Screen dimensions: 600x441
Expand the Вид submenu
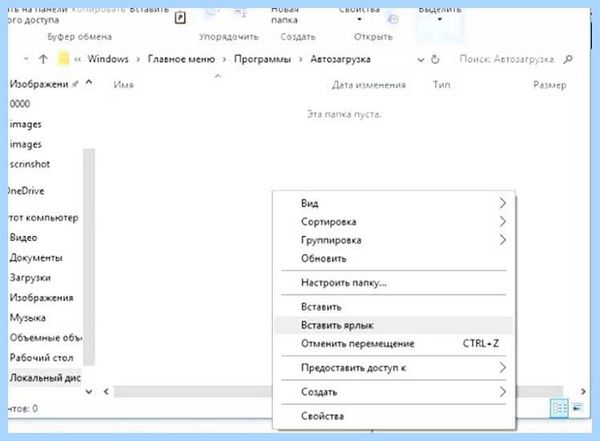tap(393, 203)
